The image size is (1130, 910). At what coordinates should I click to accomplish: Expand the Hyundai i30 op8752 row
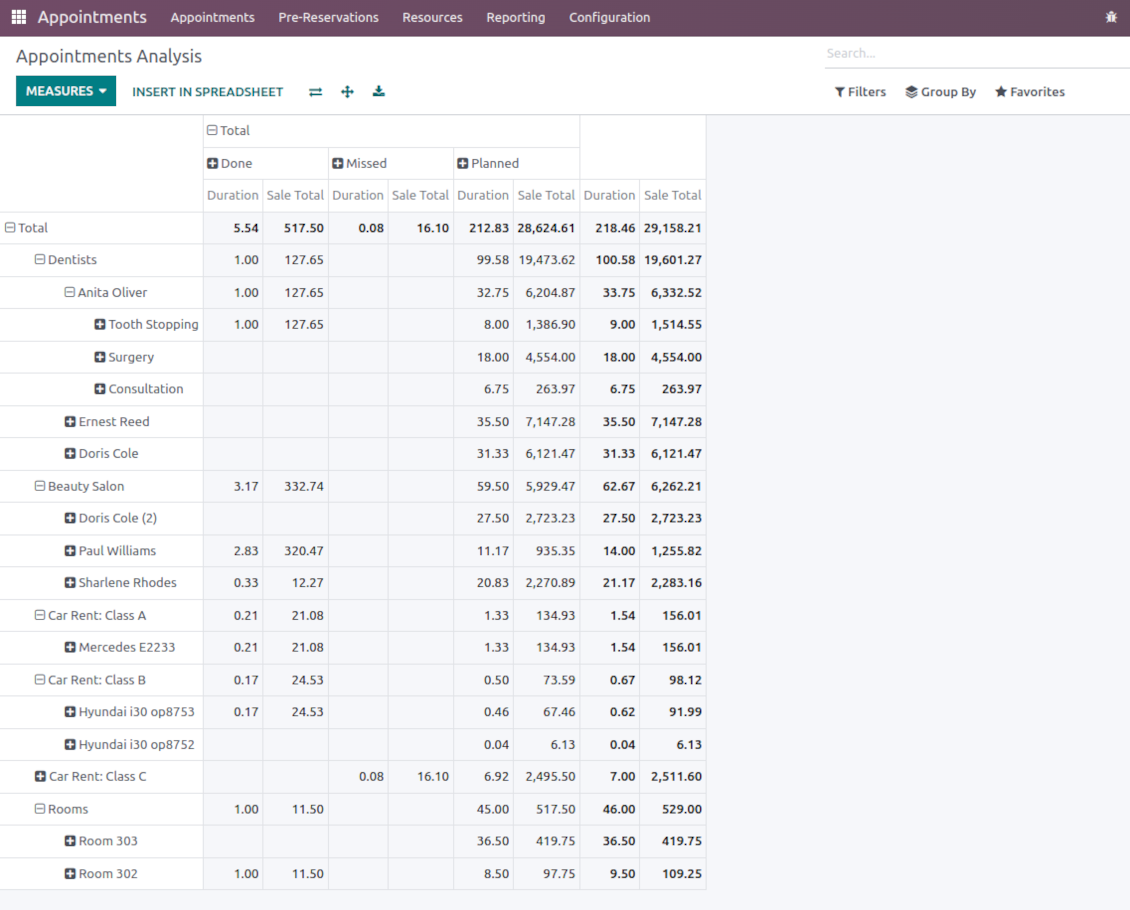[130, 744]
